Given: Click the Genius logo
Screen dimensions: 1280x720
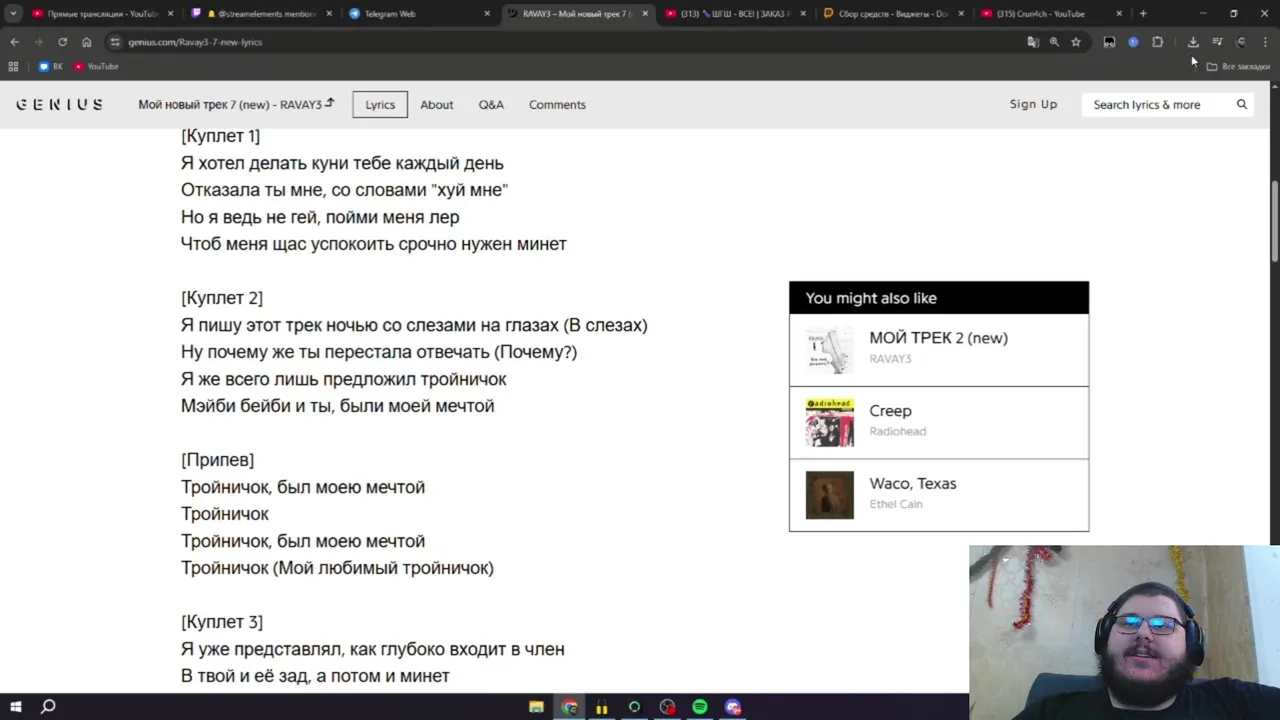Looking at the screenshot, I should pos(59,104).
